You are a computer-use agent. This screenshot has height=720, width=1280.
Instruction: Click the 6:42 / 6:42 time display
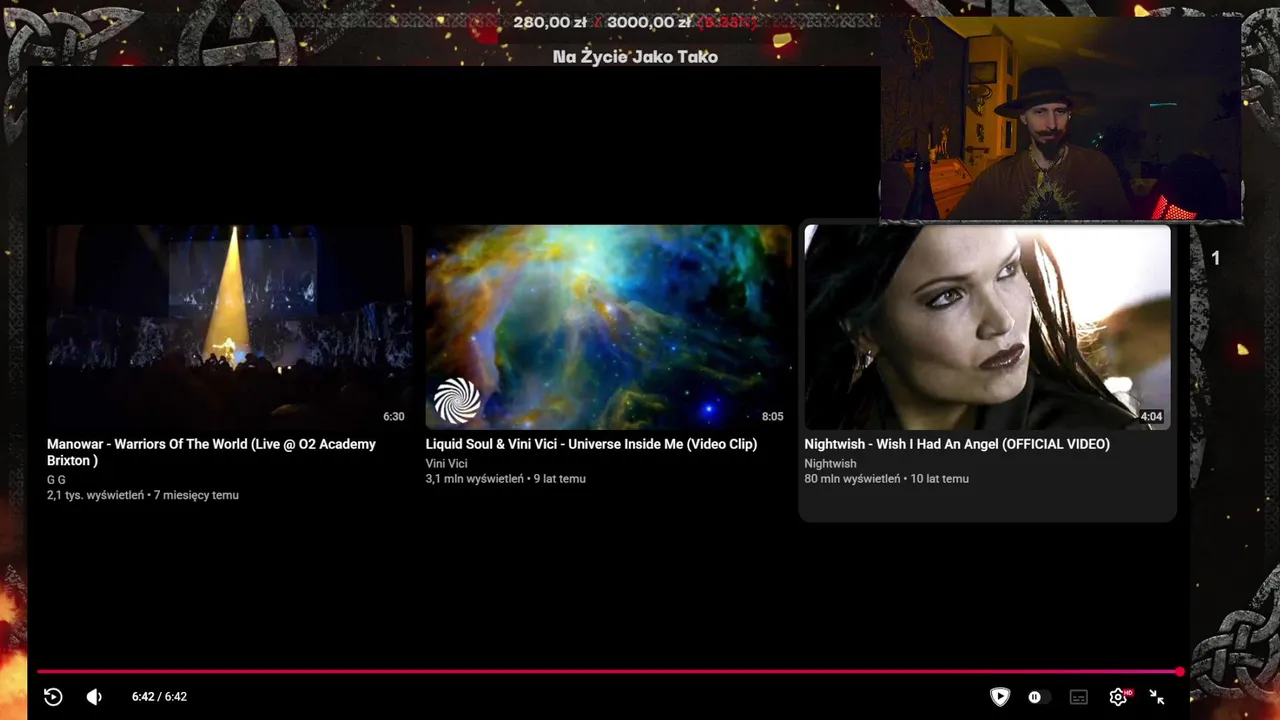[159, 697]
